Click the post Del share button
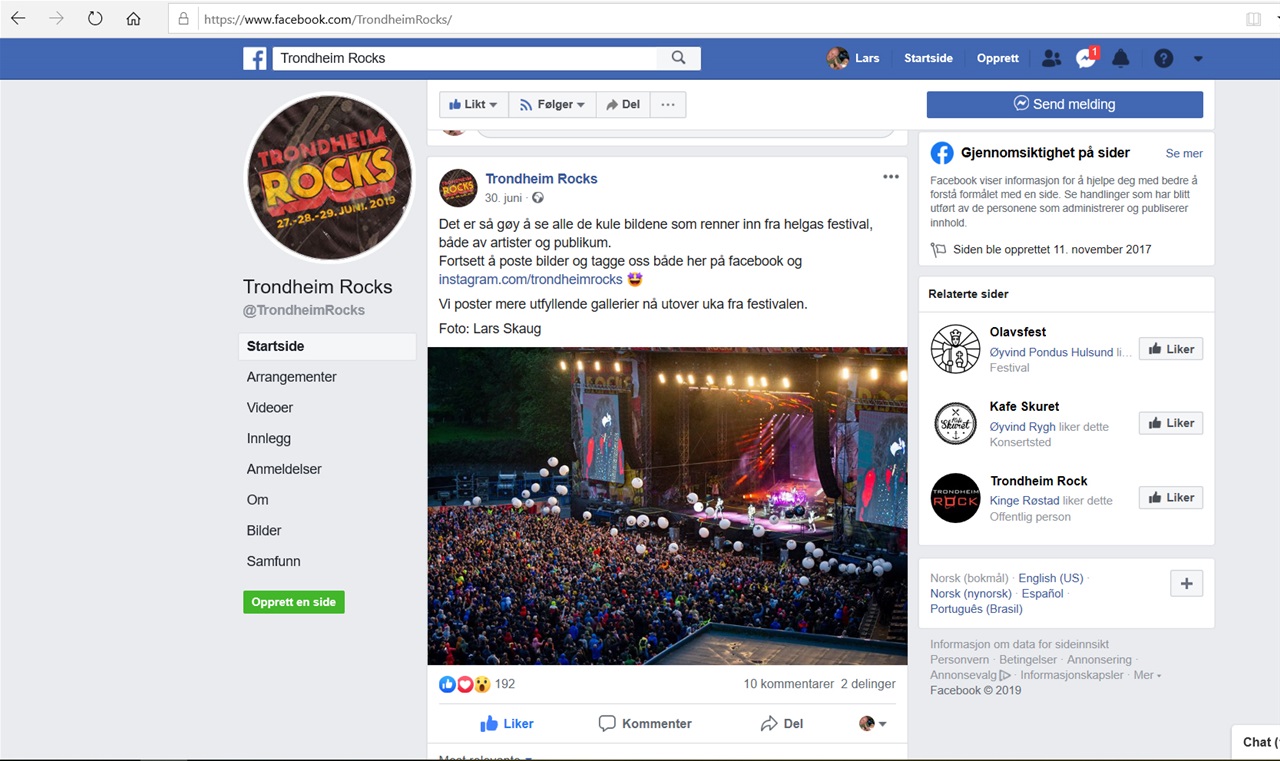 point(782,723)
